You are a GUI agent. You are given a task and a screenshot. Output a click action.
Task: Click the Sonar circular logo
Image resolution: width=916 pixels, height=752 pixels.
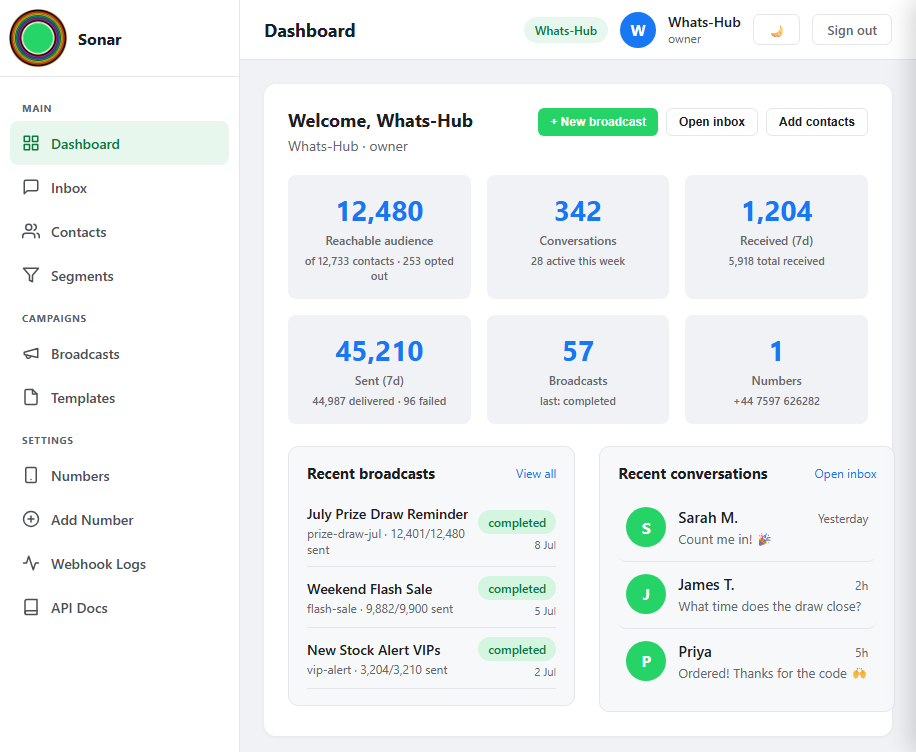tap(38, 38)
